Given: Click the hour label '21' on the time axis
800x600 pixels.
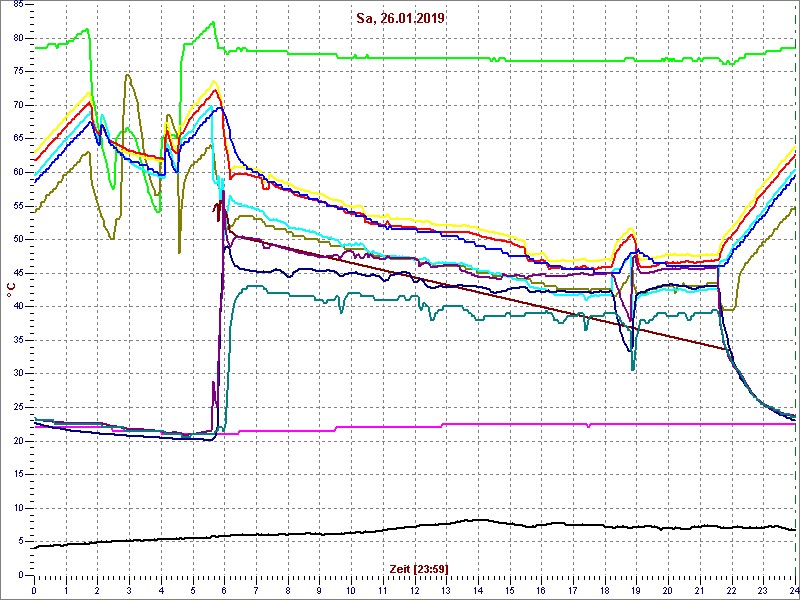Looking at the screenshot, I should (x=700, y=590).
